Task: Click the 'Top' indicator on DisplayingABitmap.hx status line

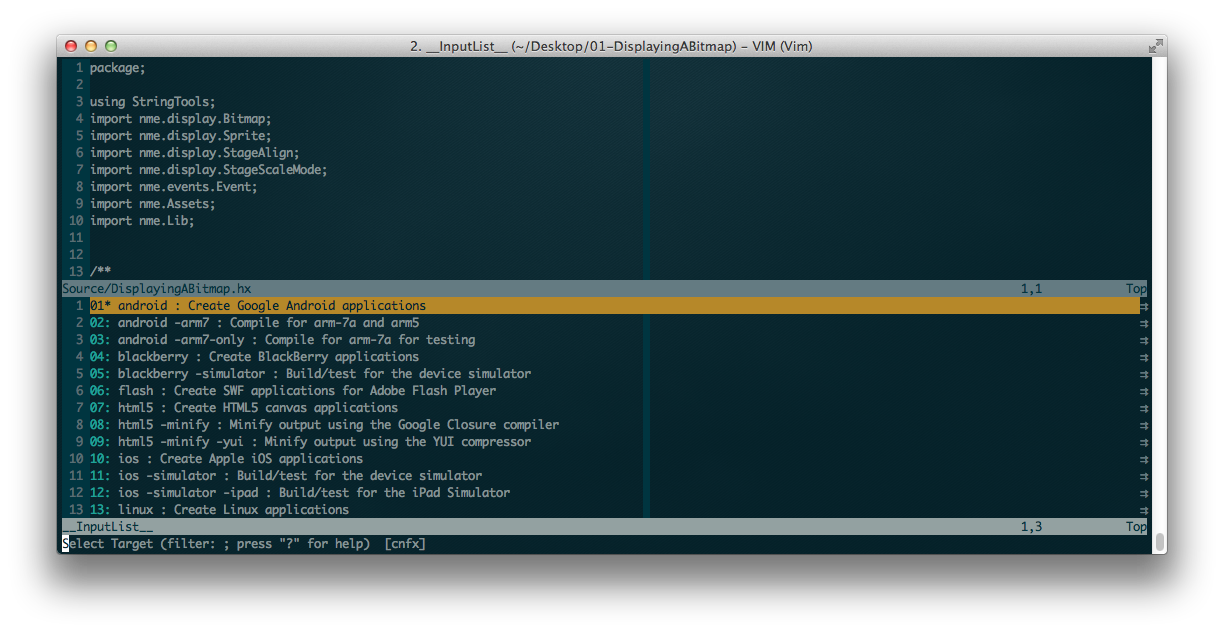Action: 1136,289
